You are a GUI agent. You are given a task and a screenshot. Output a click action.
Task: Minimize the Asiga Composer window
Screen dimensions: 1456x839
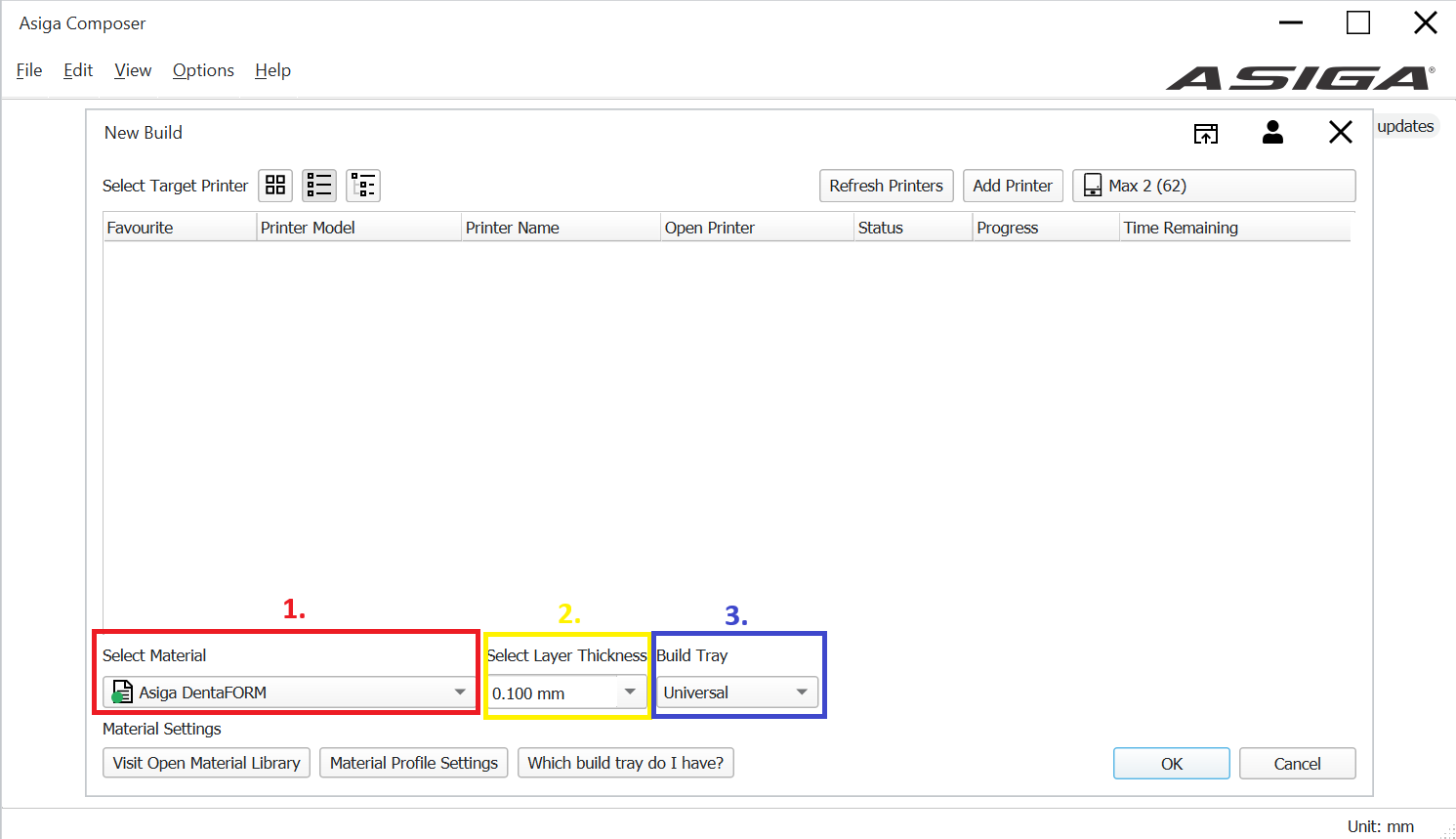(1291, 22)
